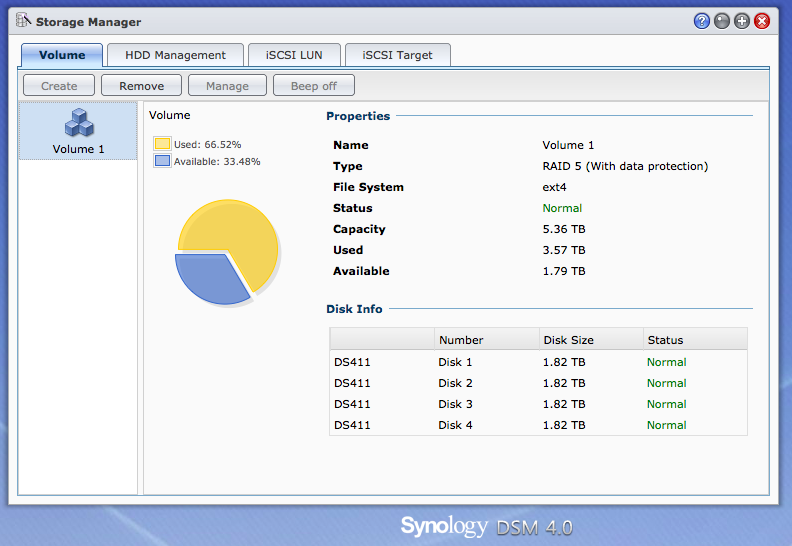Click the 'RAID 5 (With data protection)' value
The width and height of the screenshot is (792, 546).
625,166
